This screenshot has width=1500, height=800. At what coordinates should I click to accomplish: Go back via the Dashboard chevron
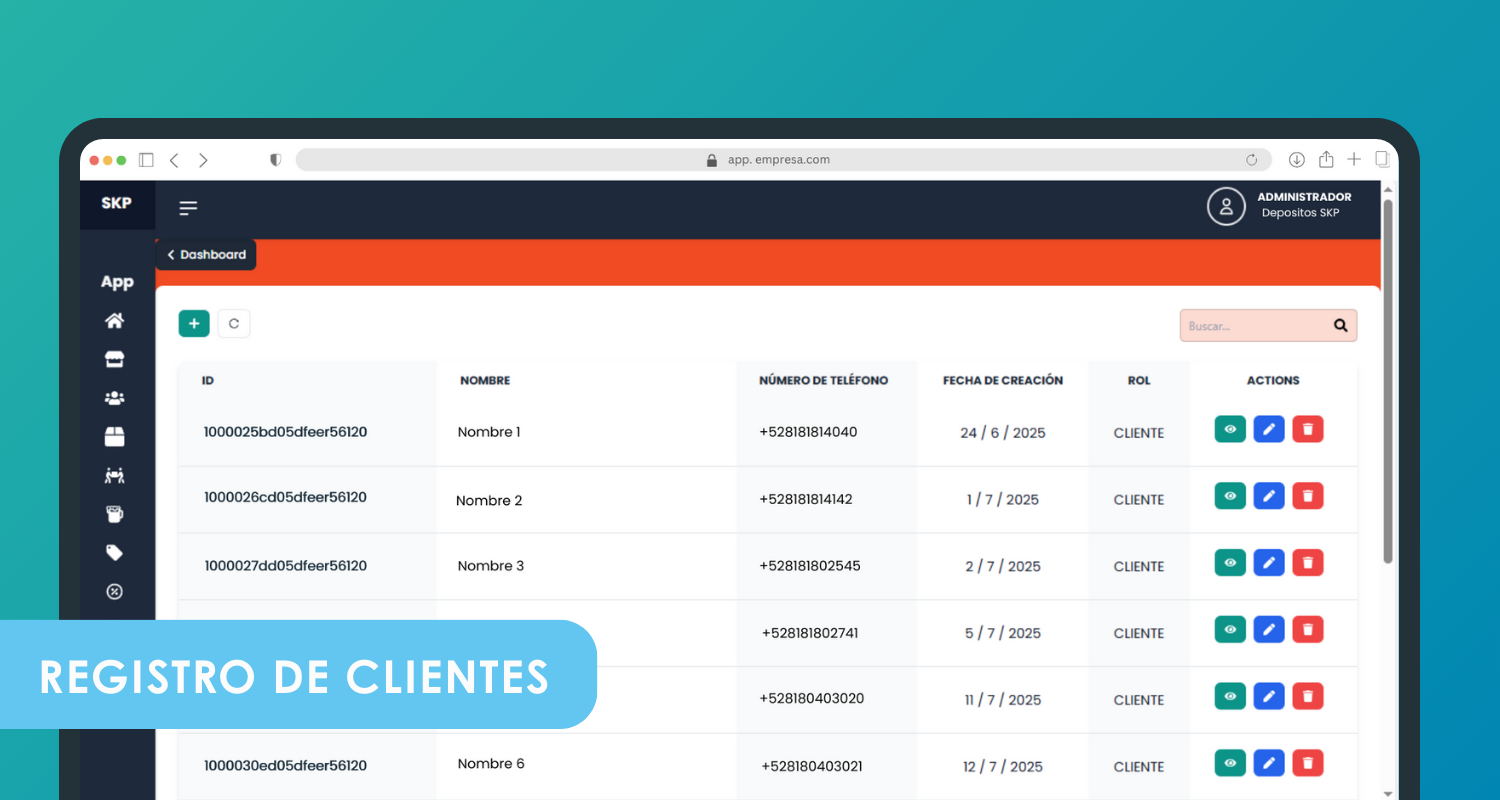pos(206,255)
